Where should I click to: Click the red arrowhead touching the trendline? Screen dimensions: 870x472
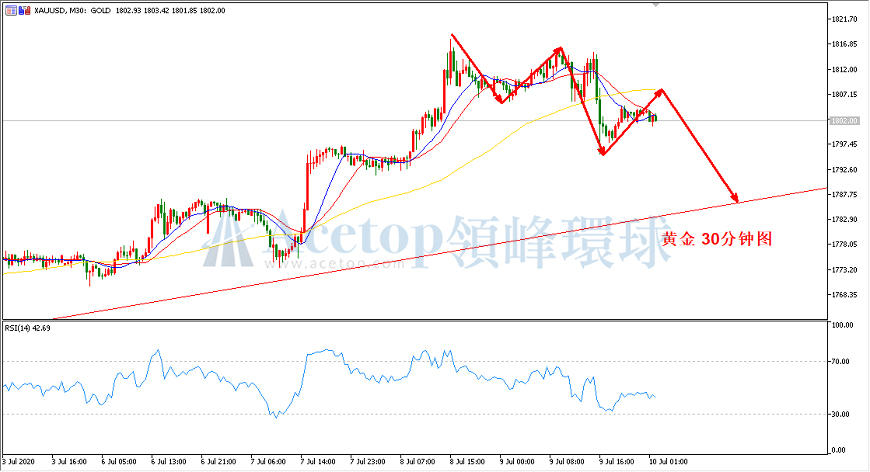735,197
